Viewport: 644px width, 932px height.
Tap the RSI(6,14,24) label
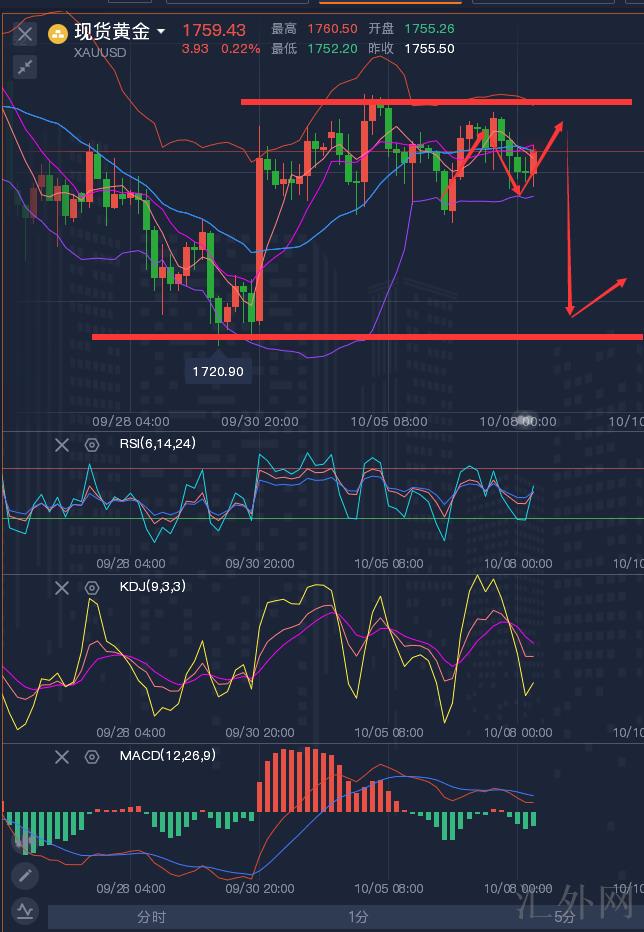click(x=158, y=443)
